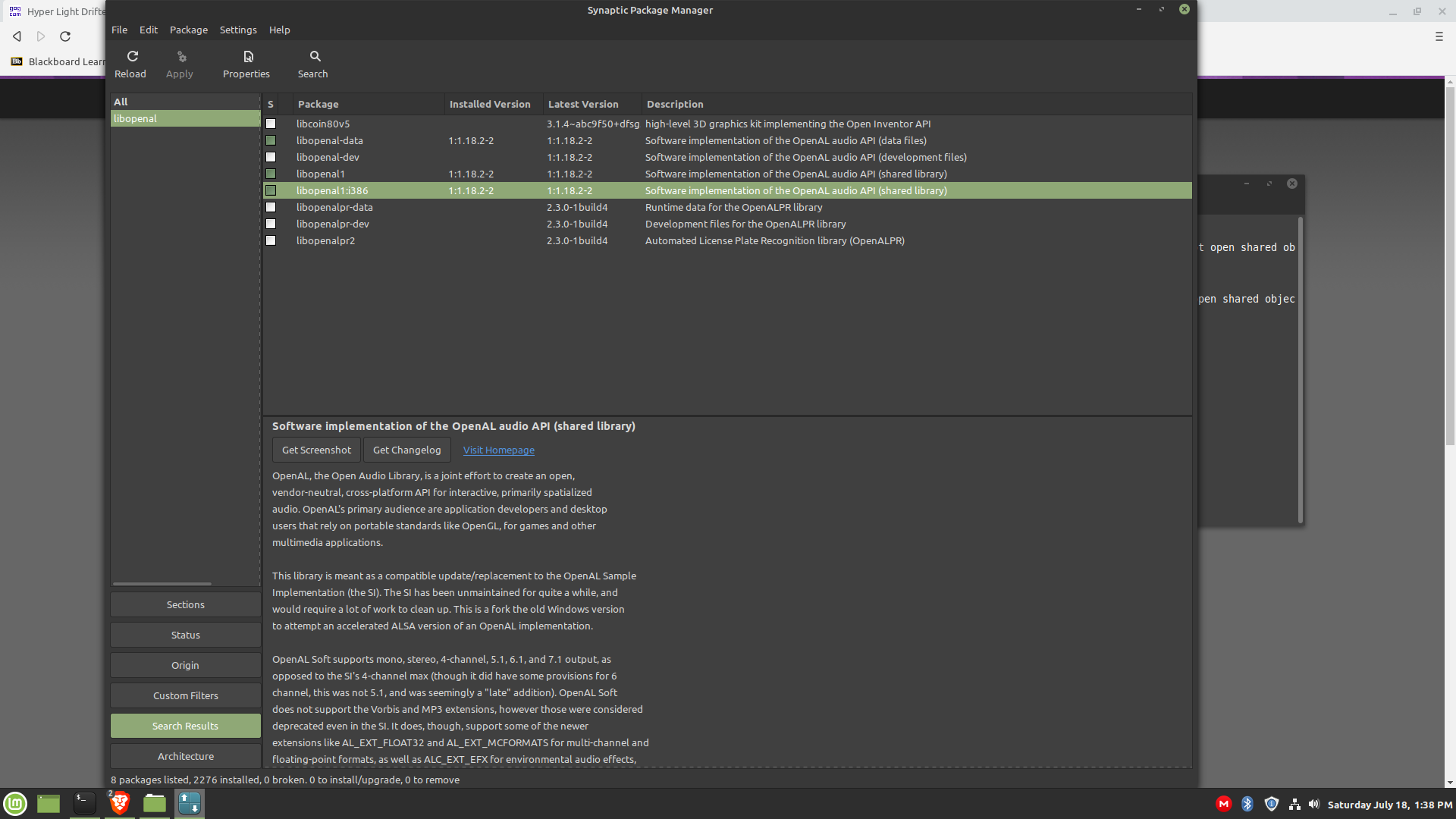Screen dimensions: 1456x819
Task: Toggle status checkbox for libcoin80v5
Action: point(271,124)
